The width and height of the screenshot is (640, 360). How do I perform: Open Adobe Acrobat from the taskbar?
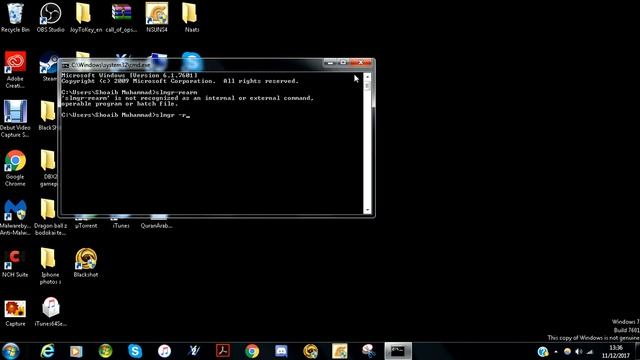point(223,351)
